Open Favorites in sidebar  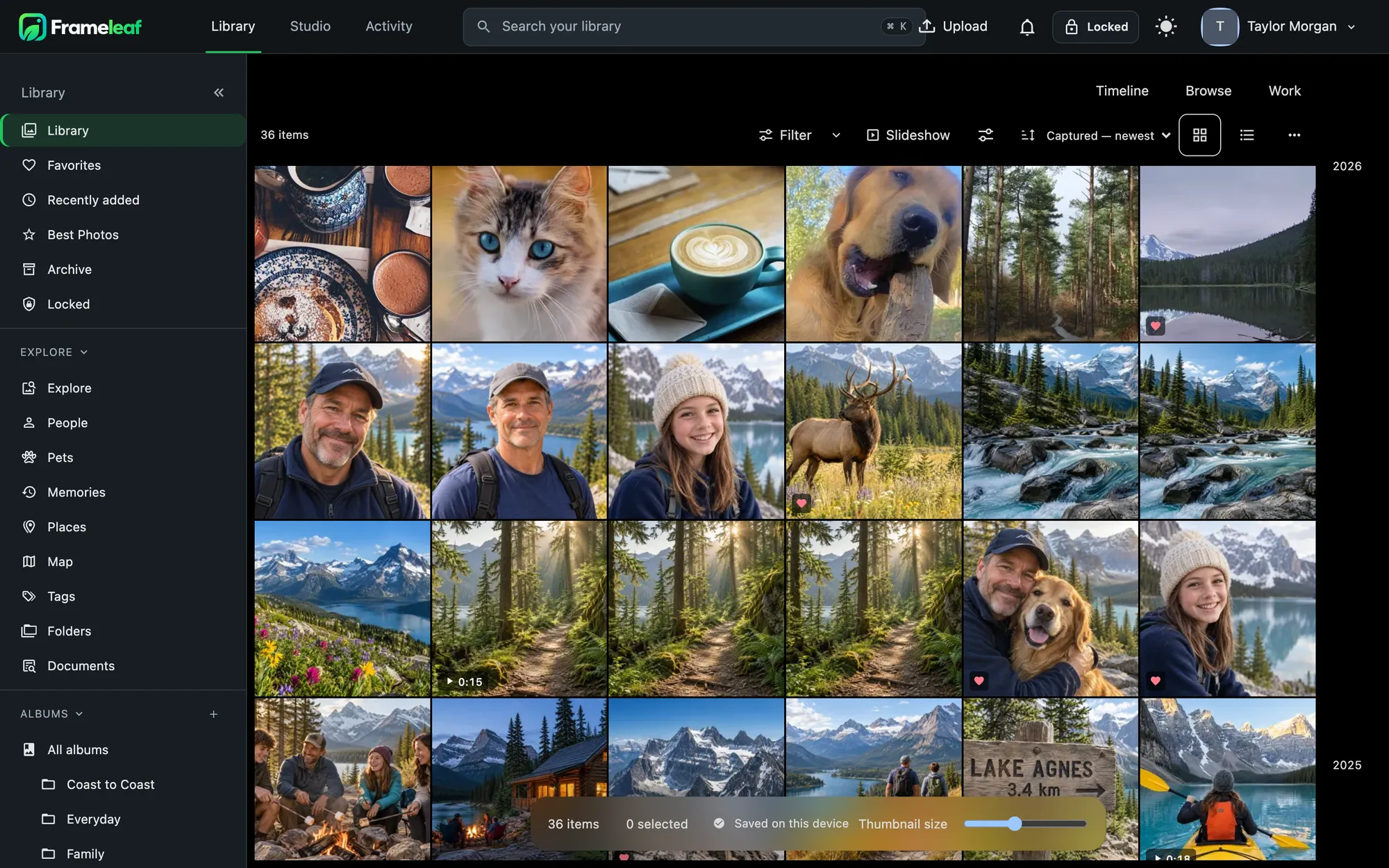point(124,165)
